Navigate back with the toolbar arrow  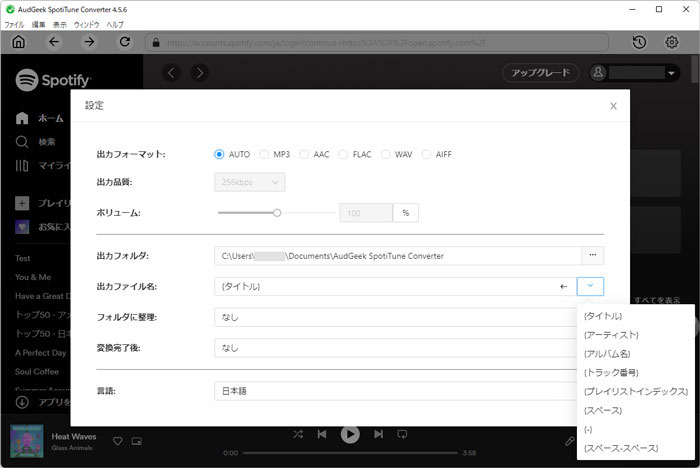tap(54, 42)
